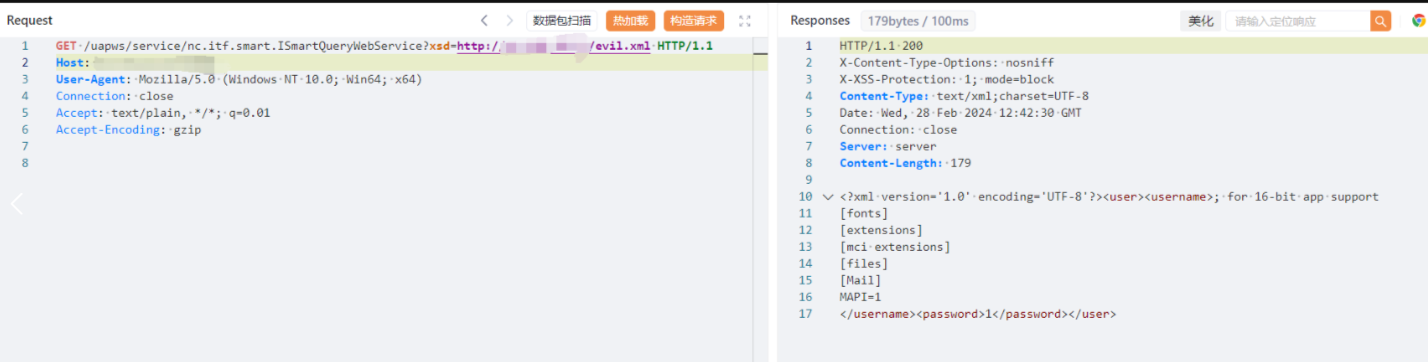Image resolution: width=1428 pixels, height=362 pixels.
Task: Click the 'Accept-Encoding: gzip' line
Action: point(128,130)
